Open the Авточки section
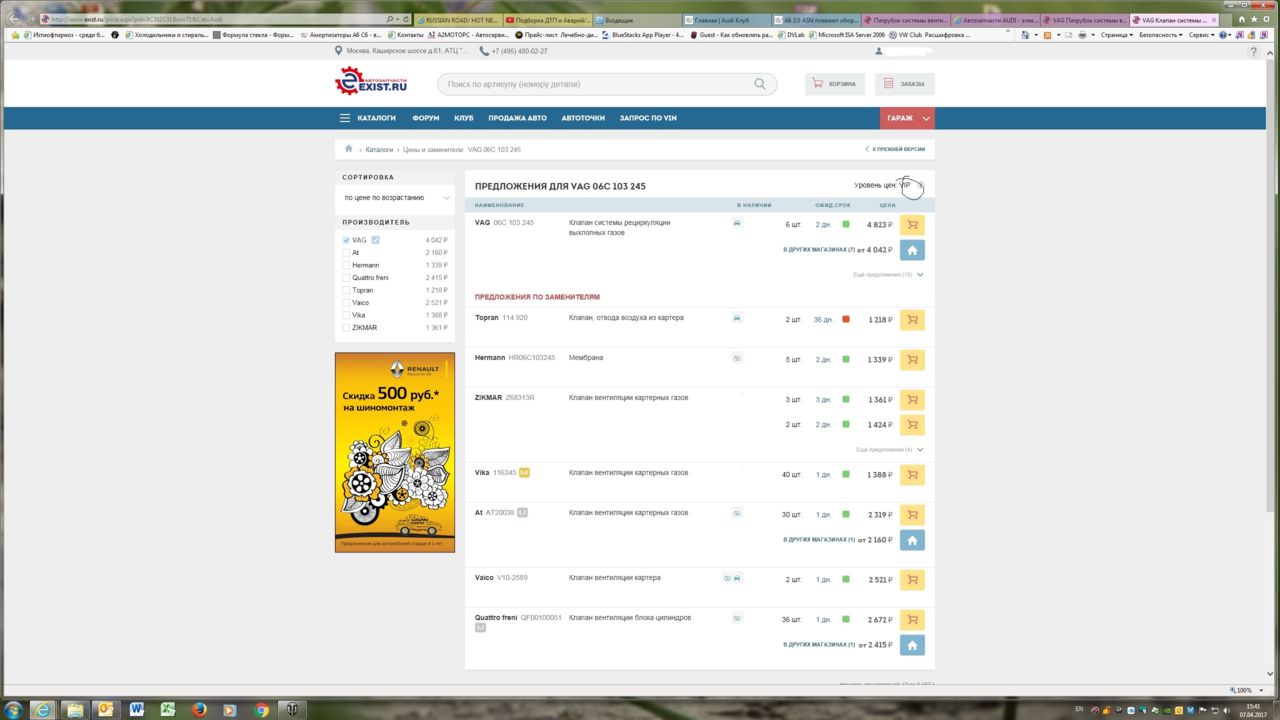This screenshot has width=1280, height=720. pos(583,118)
